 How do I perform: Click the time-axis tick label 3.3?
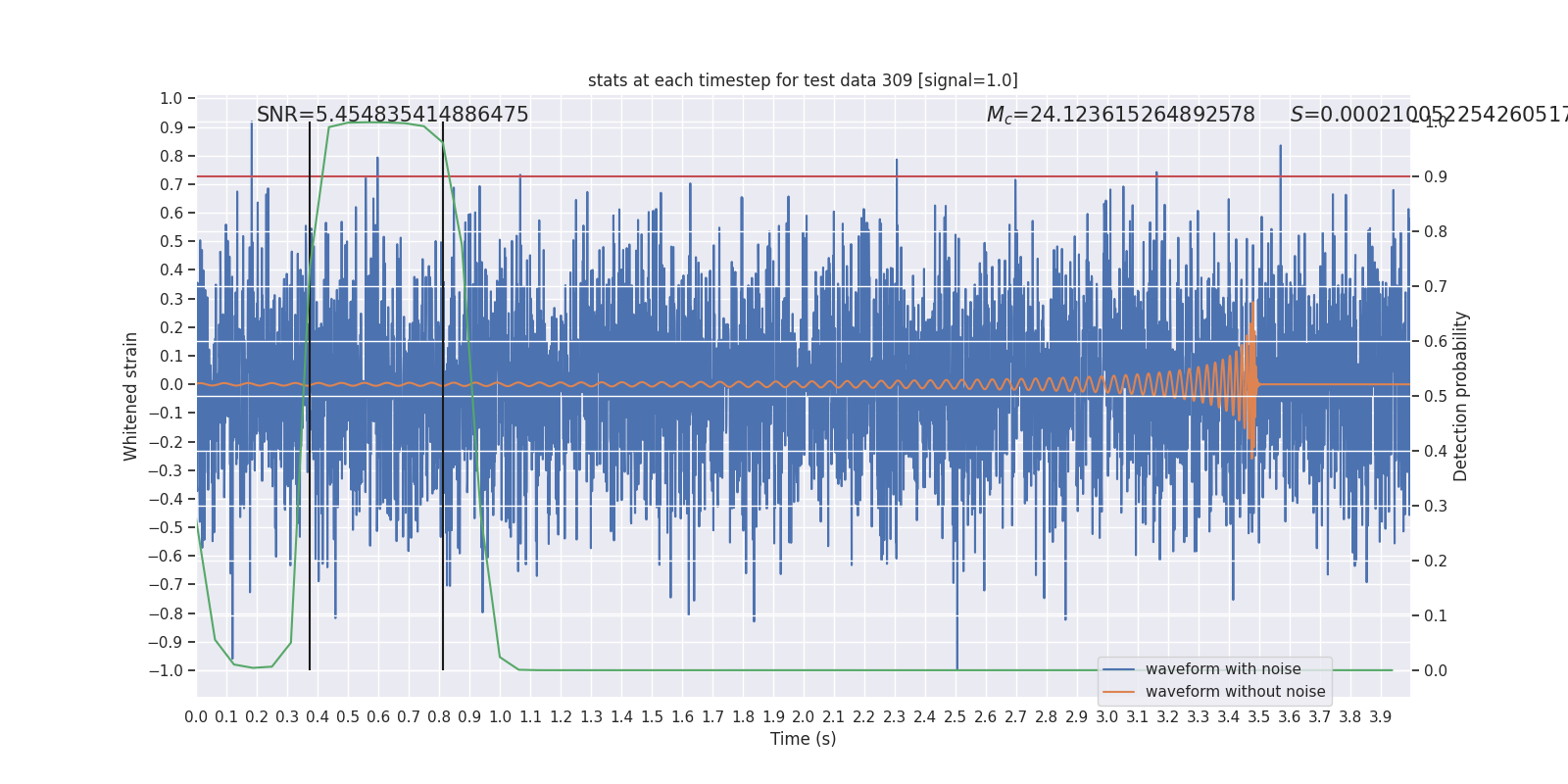click(1199, 717)
